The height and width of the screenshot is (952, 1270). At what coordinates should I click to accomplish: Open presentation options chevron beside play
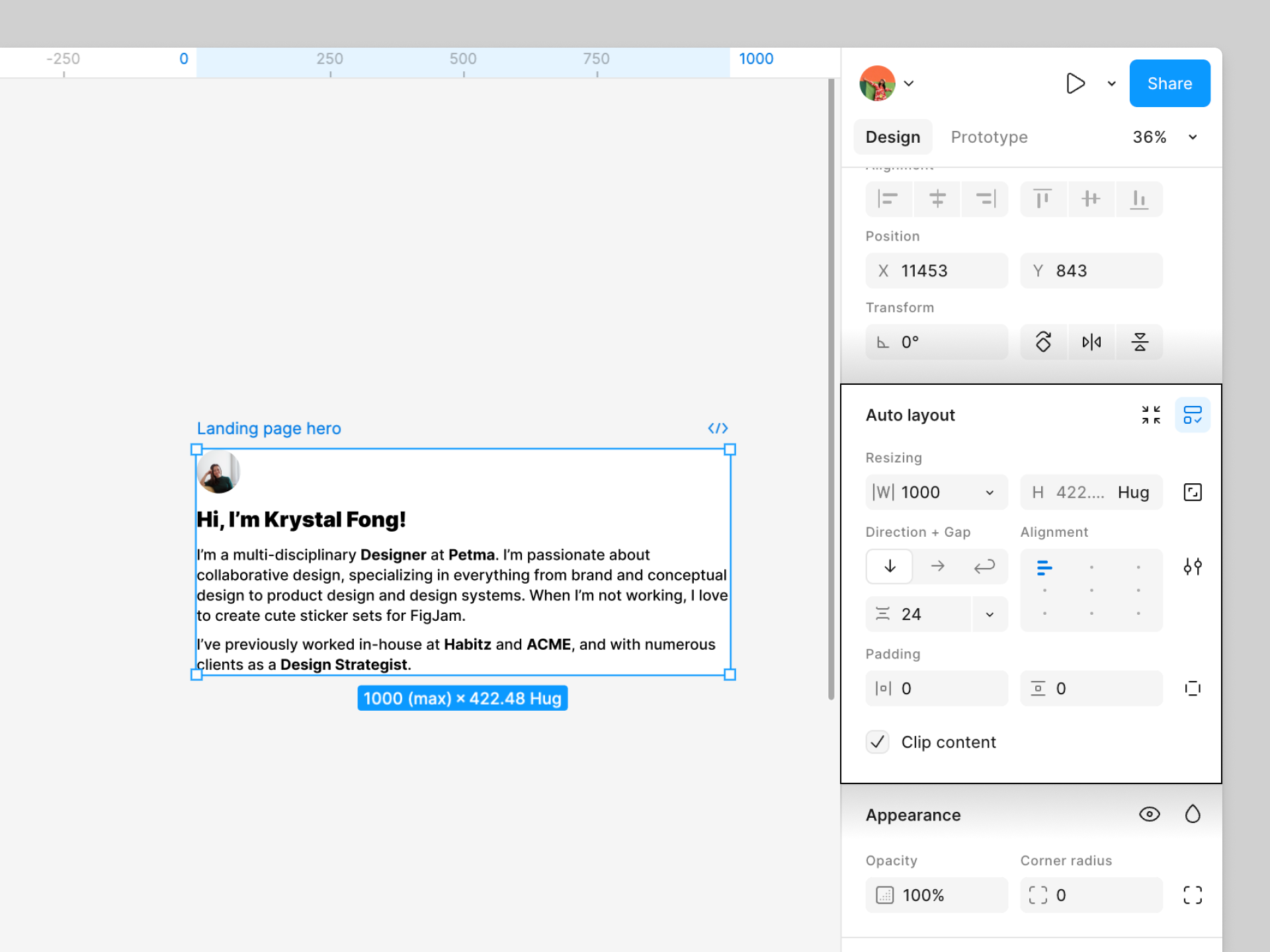click(x=1111, y=83)
